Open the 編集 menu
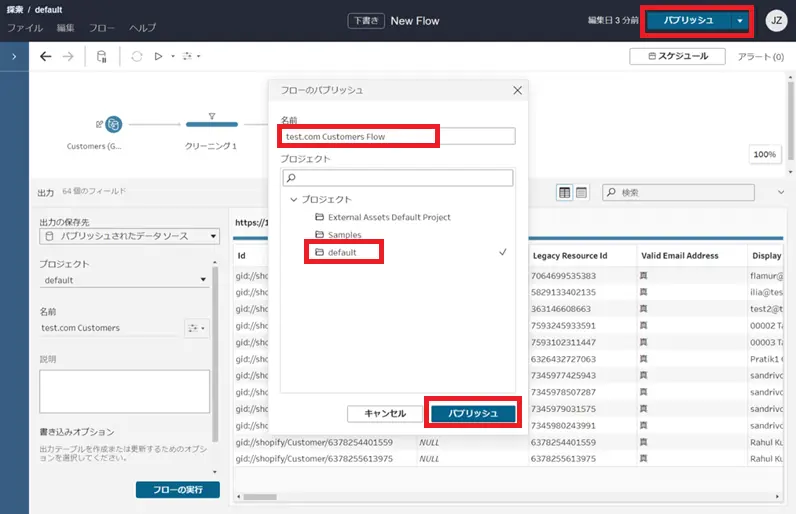Viewport: 796px width, 514px height. (65, 28)
